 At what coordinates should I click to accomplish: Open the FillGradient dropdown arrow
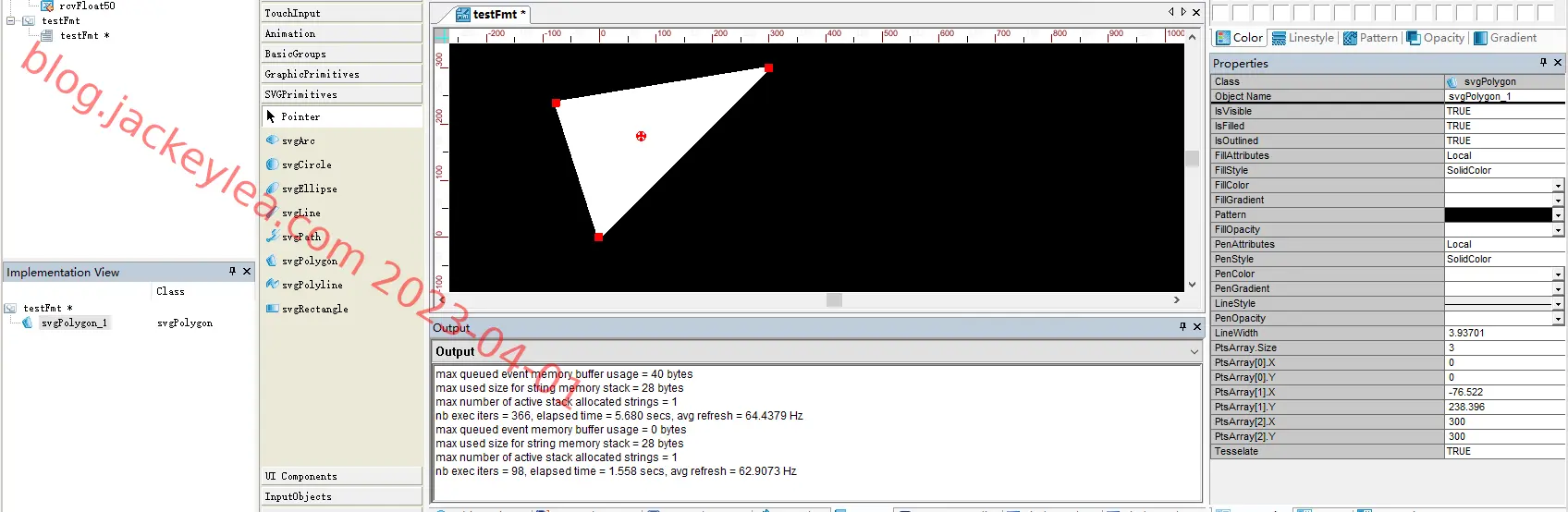1558,201
